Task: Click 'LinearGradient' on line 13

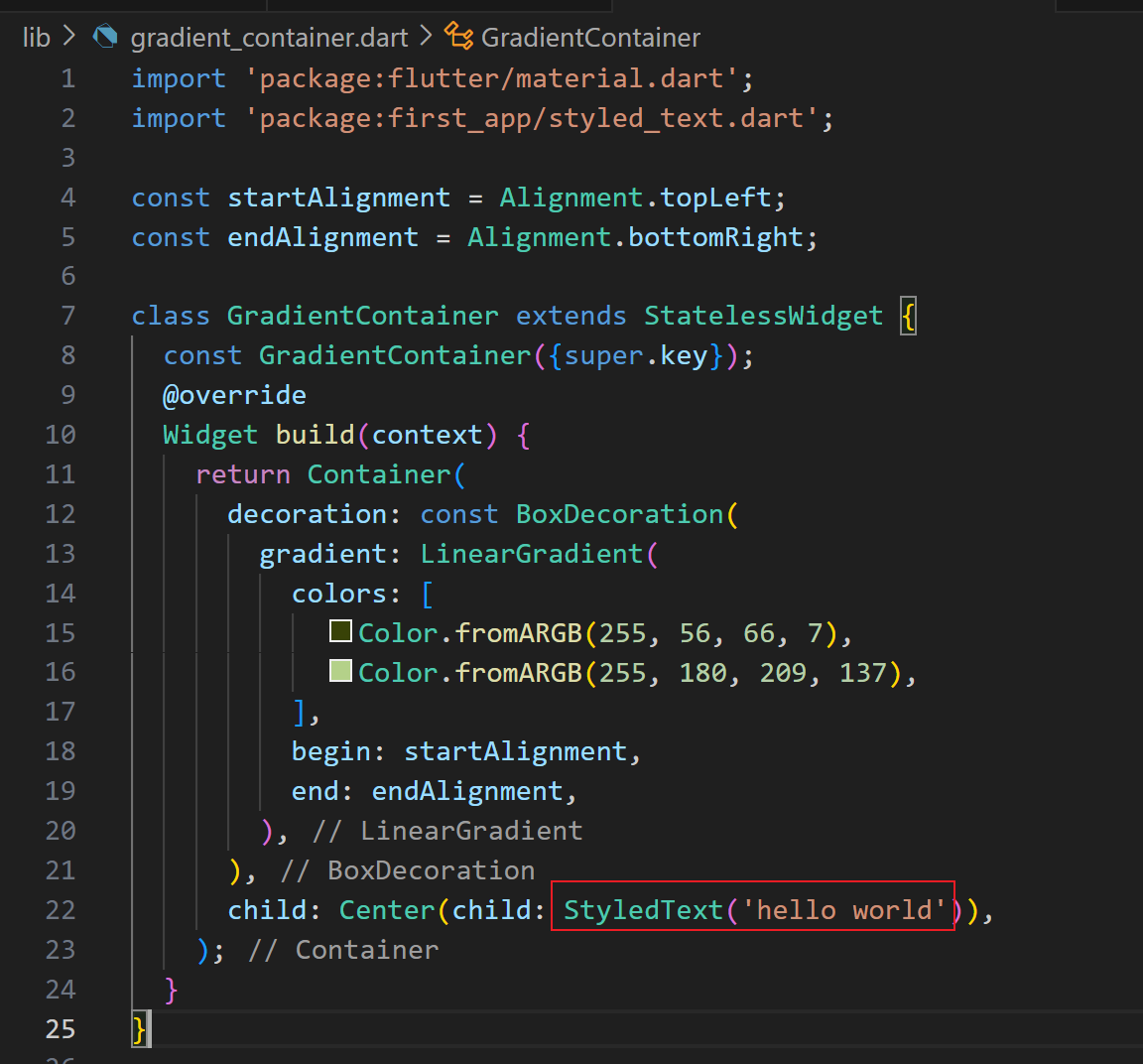Action: click(532, 554)
